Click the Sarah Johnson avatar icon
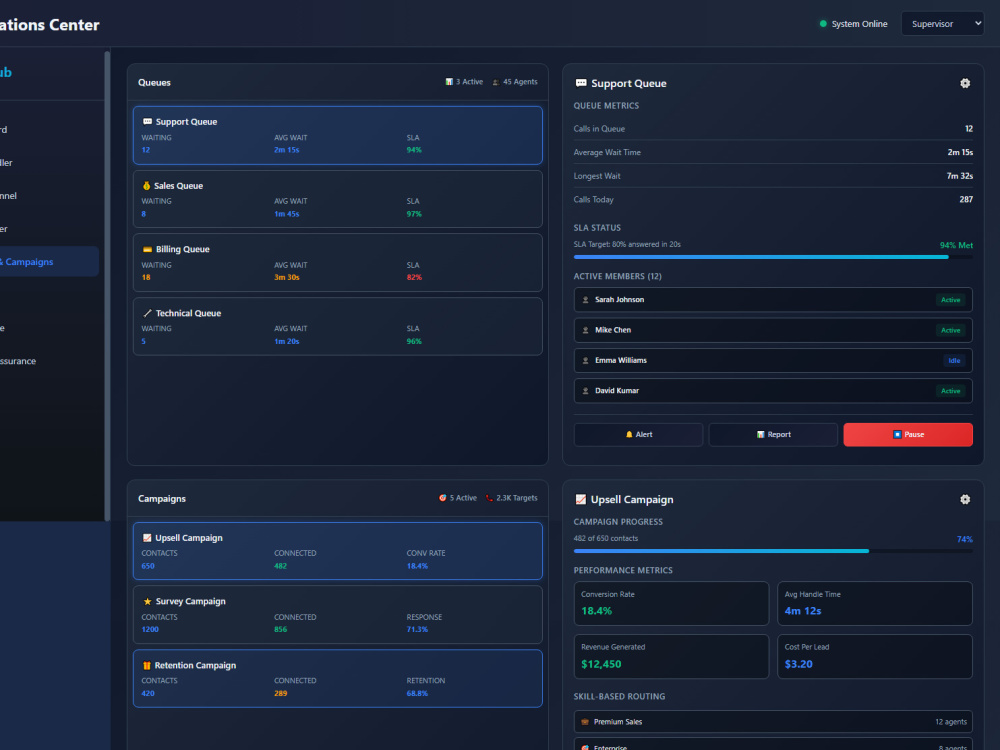Screen dimensions: 1000x750 tap(585, 300)
